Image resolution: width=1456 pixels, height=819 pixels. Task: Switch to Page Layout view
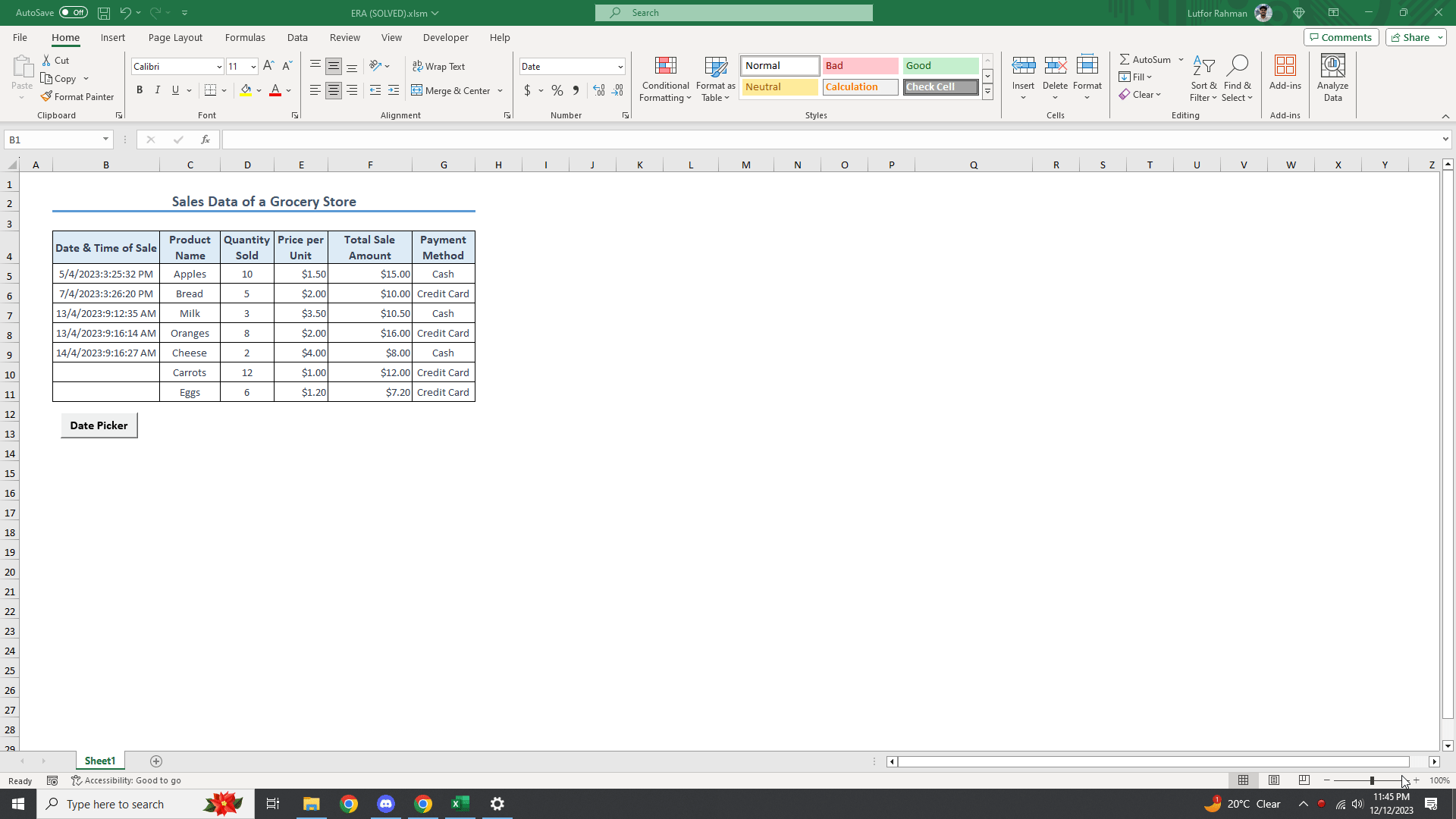coord(1274,780)
